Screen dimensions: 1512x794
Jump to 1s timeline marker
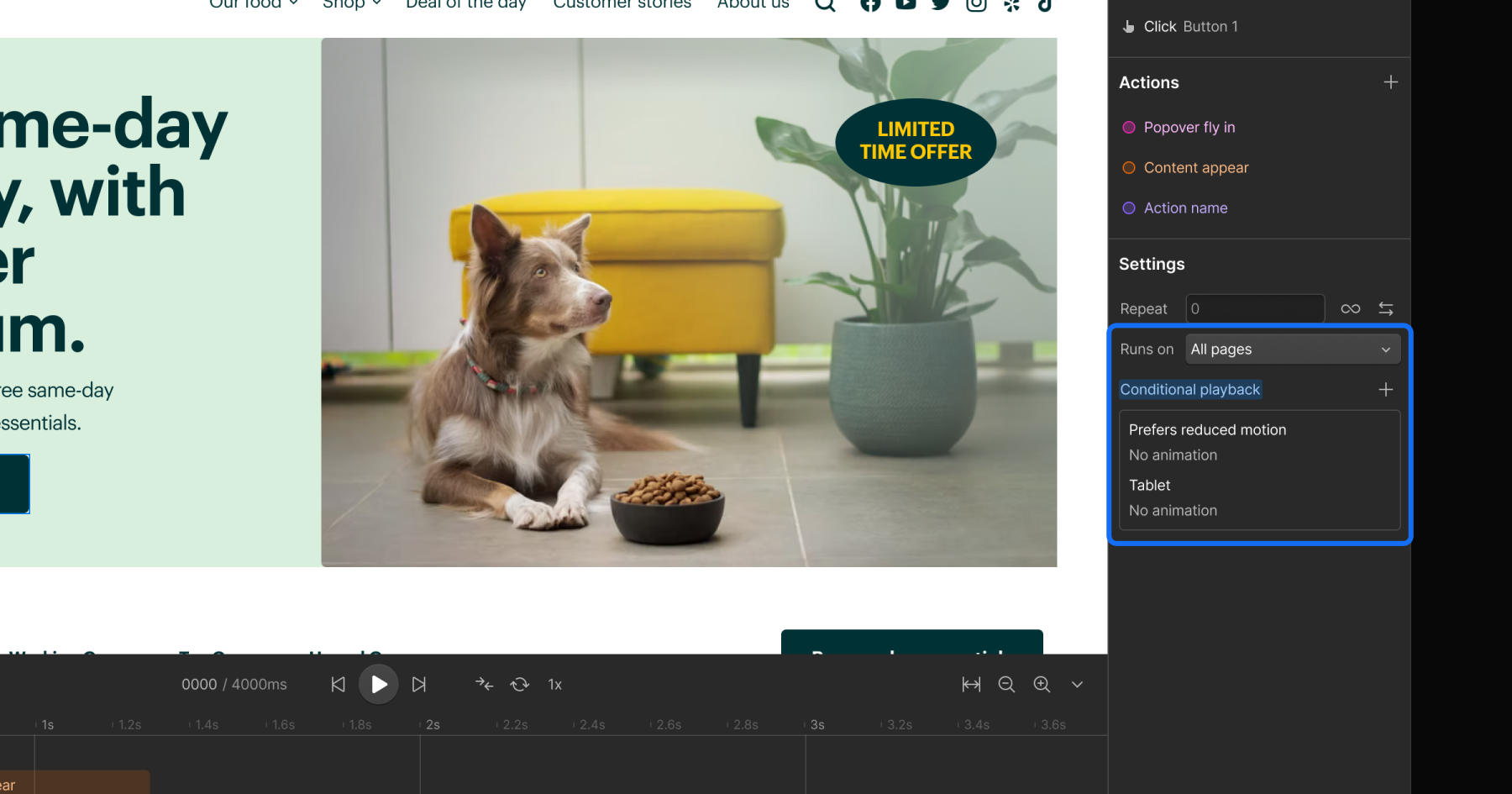coord(48,725)
